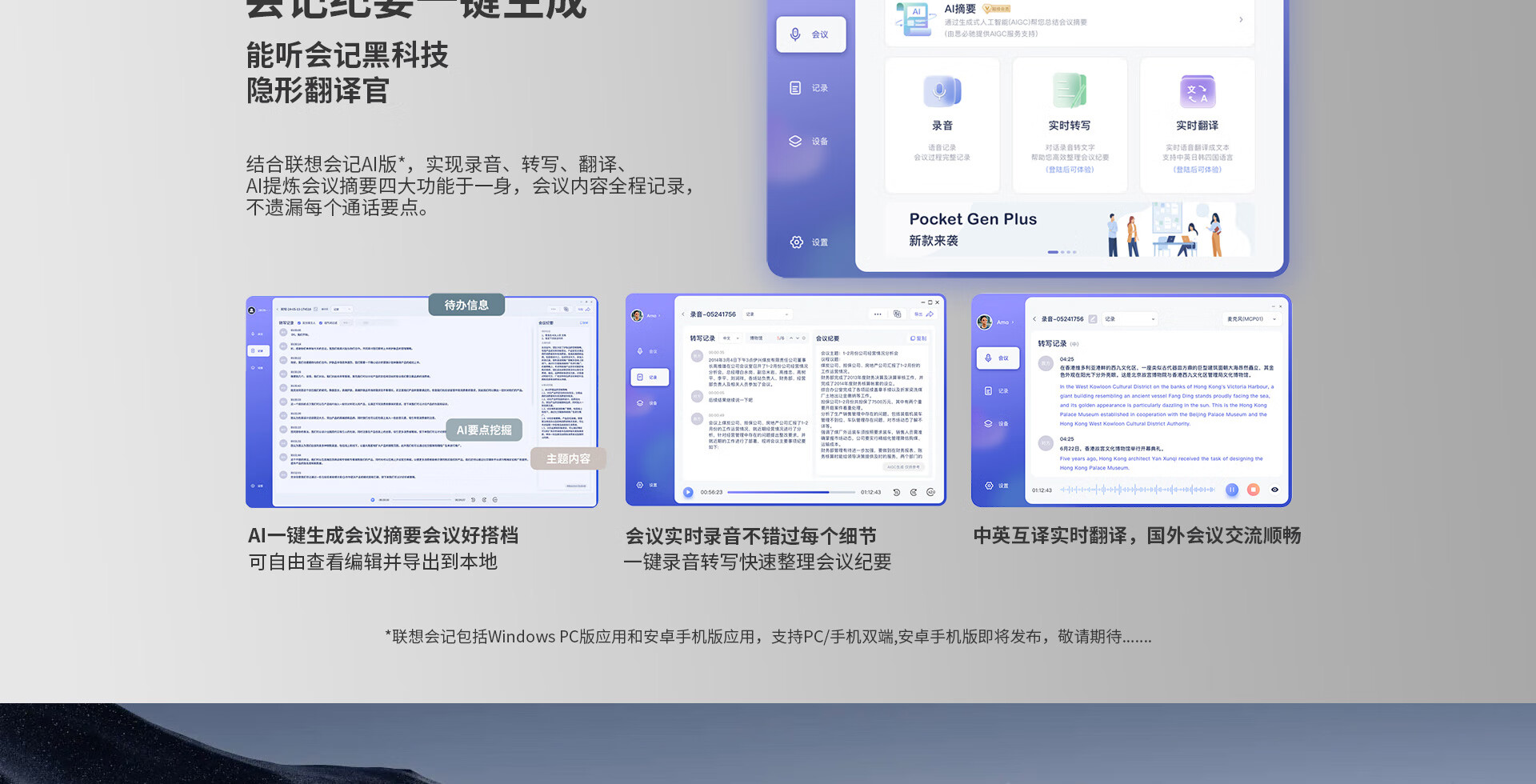
Task: Open 记录 dropdown in left window header
Action: pyautogui.click(x=342, y=309)
